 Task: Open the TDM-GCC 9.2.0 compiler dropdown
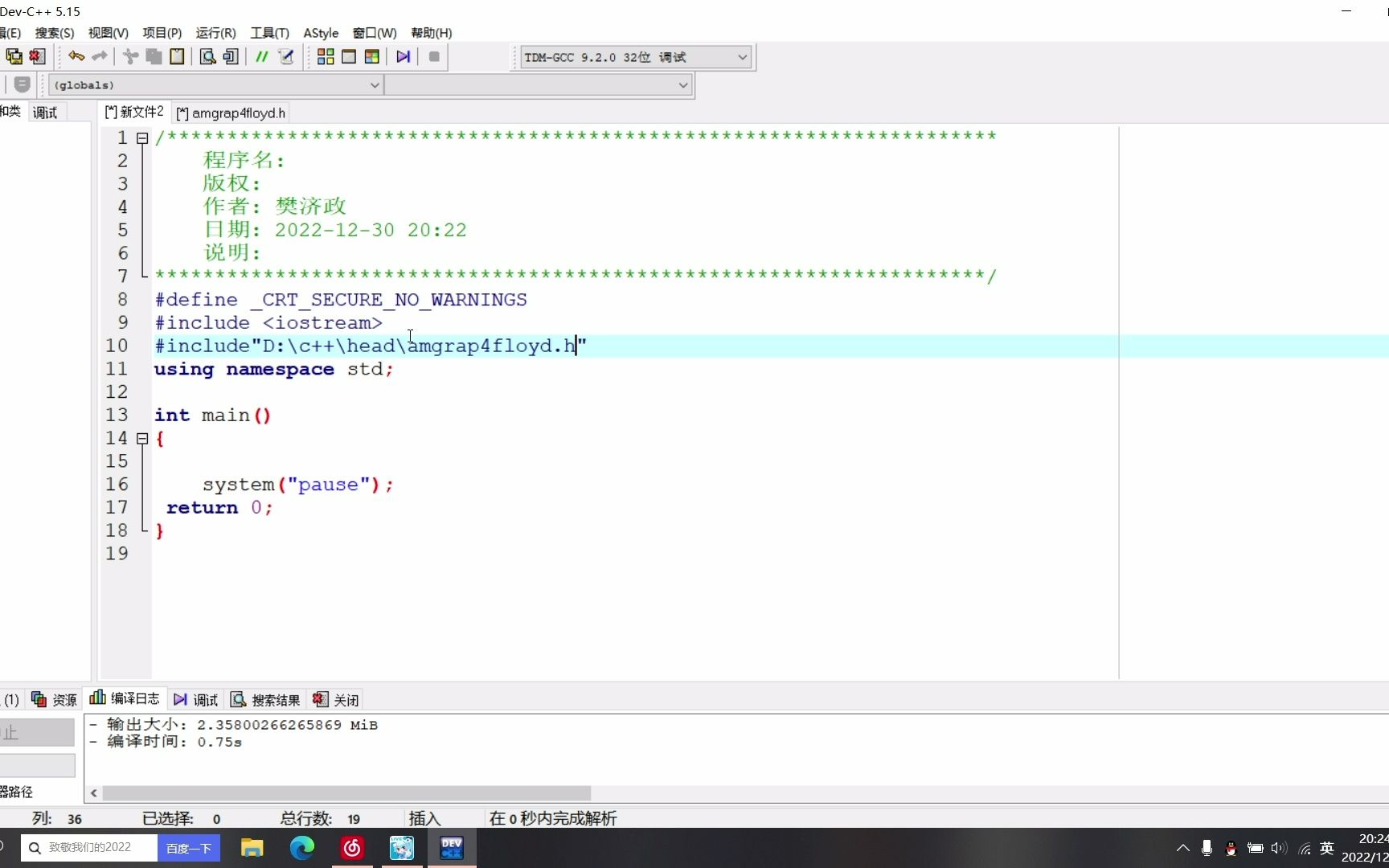click(x=636, y=57)
